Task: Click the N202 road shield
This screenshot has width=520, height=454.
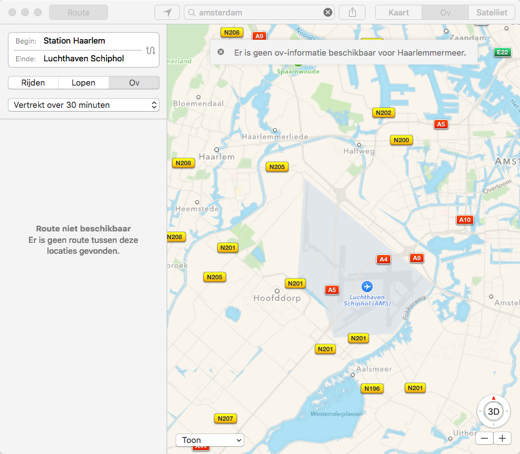Action: click(383, 113)
